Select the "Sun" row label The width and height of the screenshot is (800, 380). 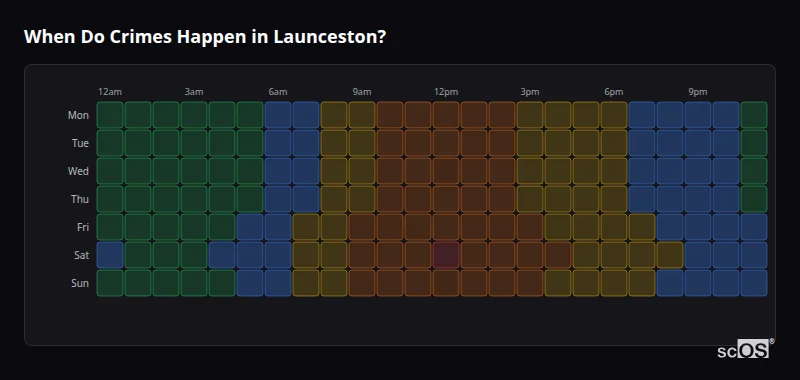pos(80,284)
